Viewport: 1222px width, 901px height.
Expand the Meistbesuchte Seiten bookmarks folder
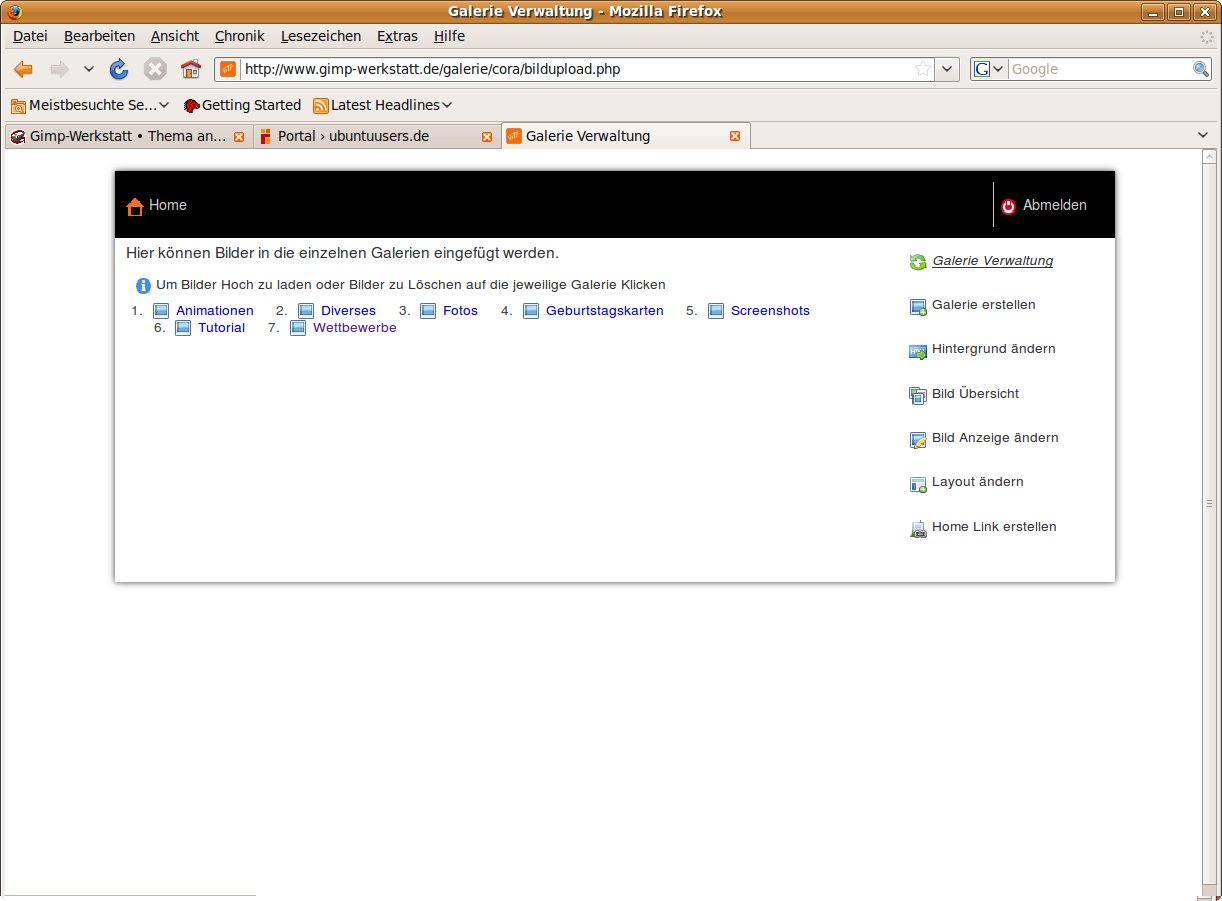tap(90, 105)
